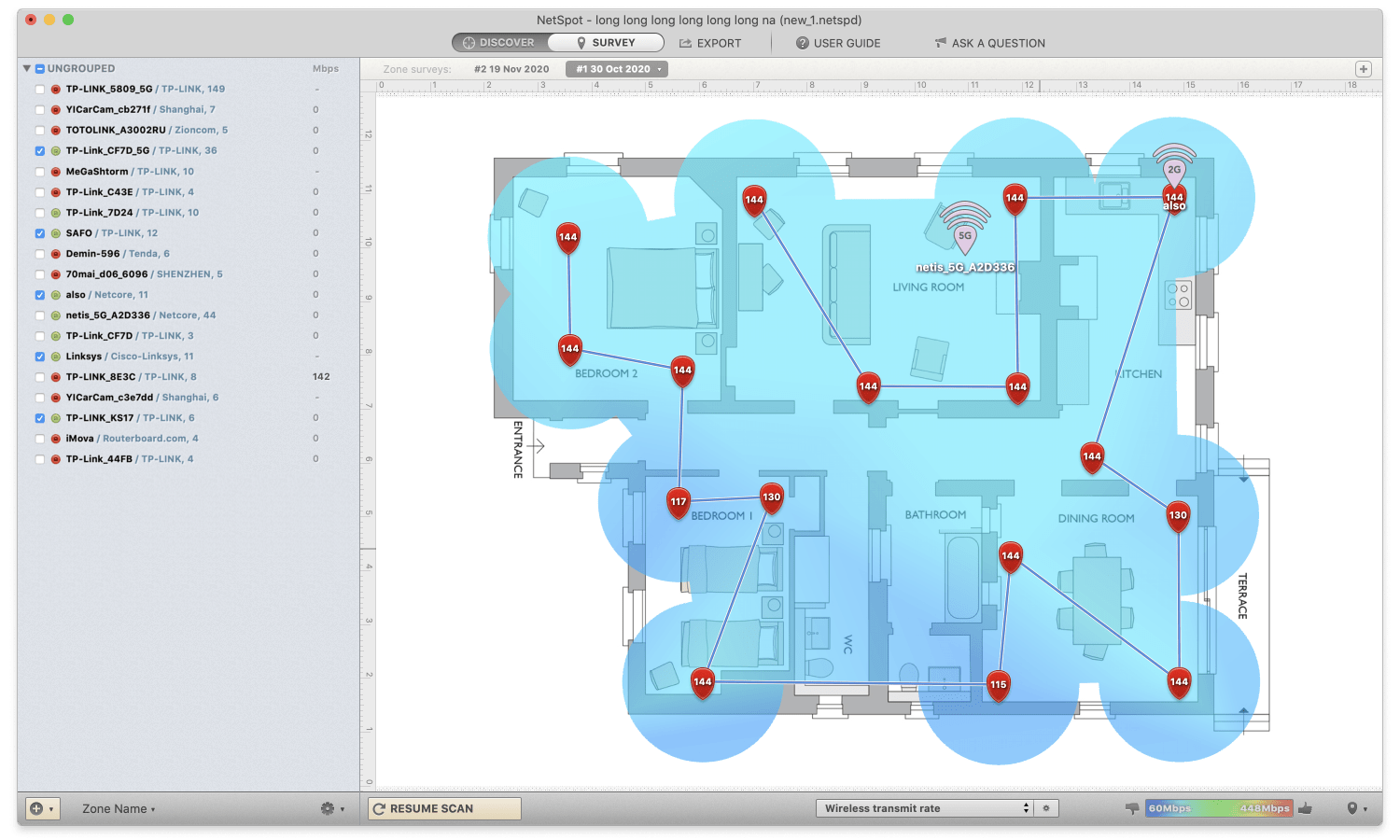The image size is (1400, 840).
Task: Click the 60Mbps–448Mbps color gradient legend
Action: 1218,808
